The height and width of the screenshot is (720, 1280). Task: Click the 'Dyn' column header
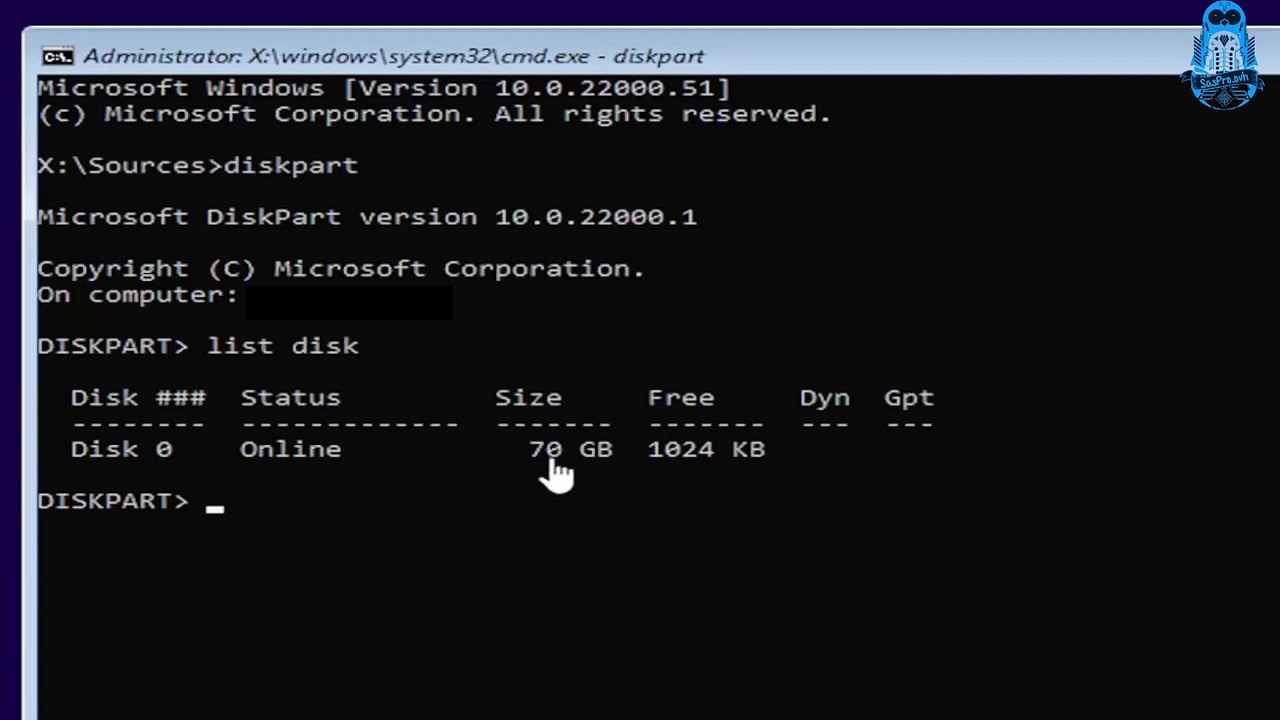(x=825, y=398)
